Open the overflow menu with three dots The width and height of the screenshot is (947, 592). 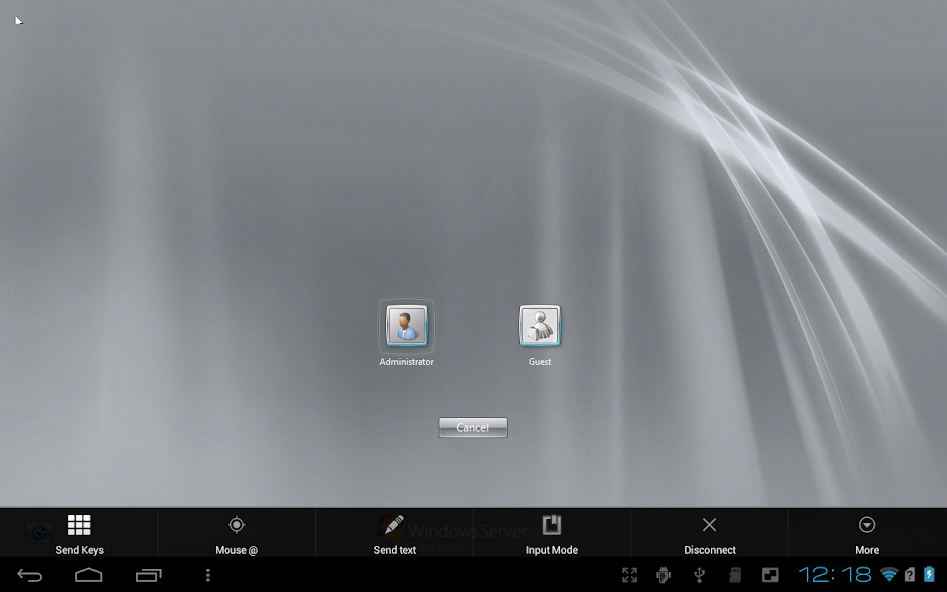point(208,575)
